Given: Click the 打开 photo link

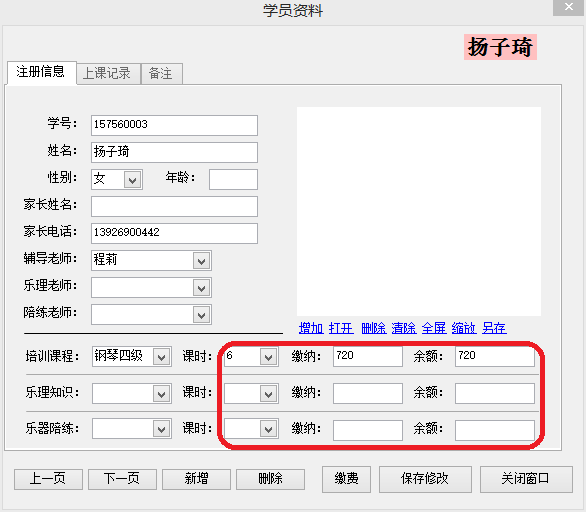Looking at the screenshot, I should 341,328.
